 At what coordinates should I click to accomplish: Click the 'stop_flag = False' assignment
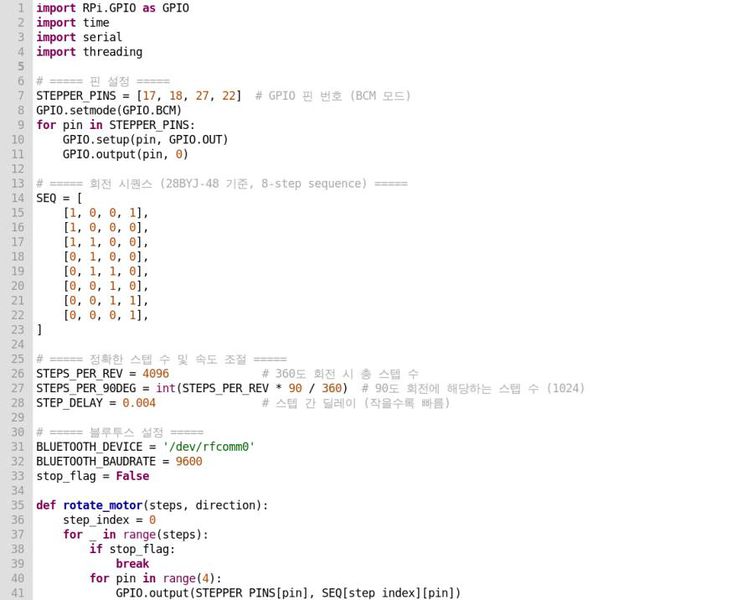click(92, 476)
